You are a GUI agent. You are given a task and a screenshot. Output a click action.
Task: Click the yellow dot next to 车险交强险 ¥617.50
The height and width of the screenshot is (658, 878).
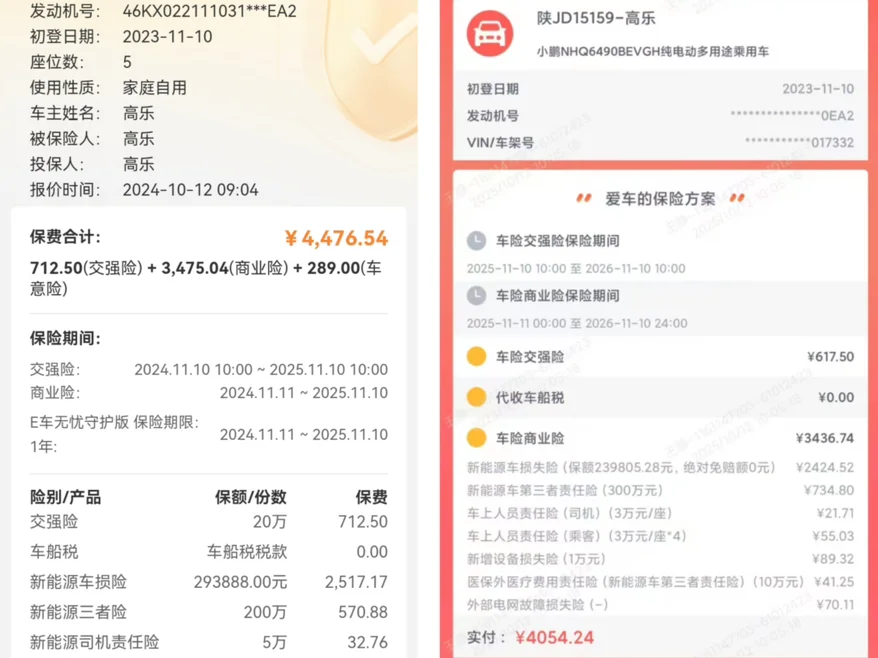pyautogui.click(x=477, y=356)
